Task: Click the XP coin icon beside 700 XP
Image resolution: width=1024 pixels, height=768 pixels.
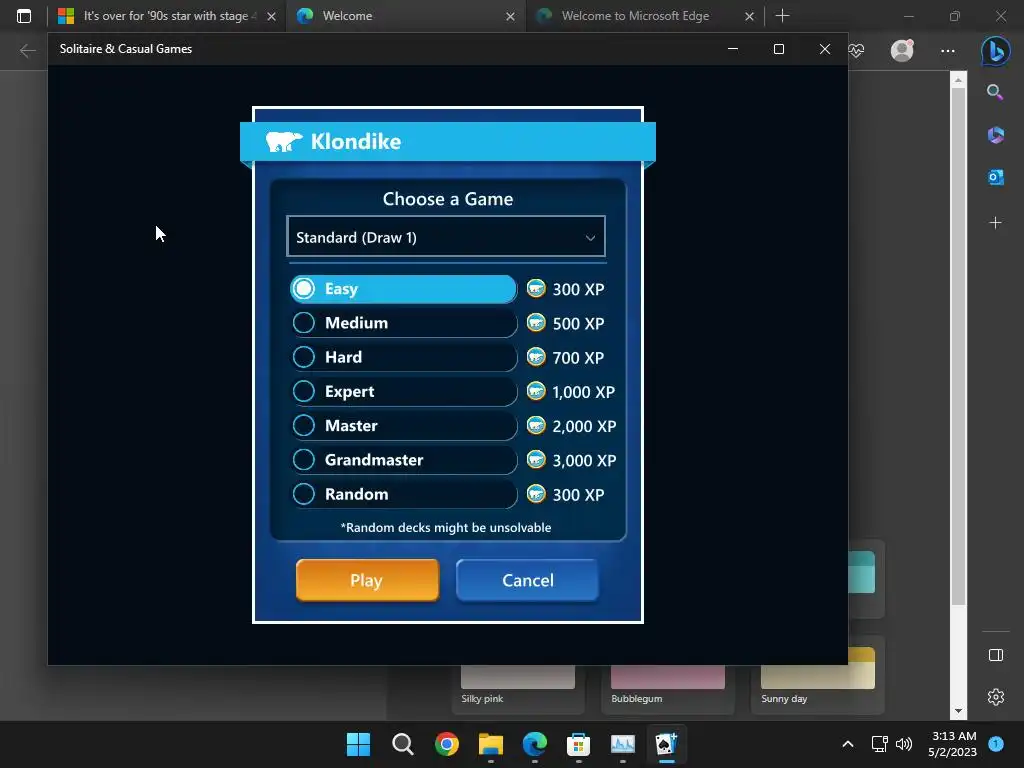Action: pos(536,357)
